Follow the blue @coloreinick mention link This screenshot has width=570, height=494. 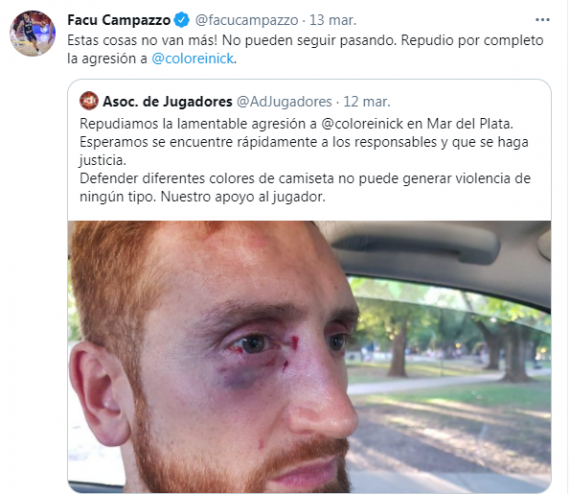pos(193,59)
